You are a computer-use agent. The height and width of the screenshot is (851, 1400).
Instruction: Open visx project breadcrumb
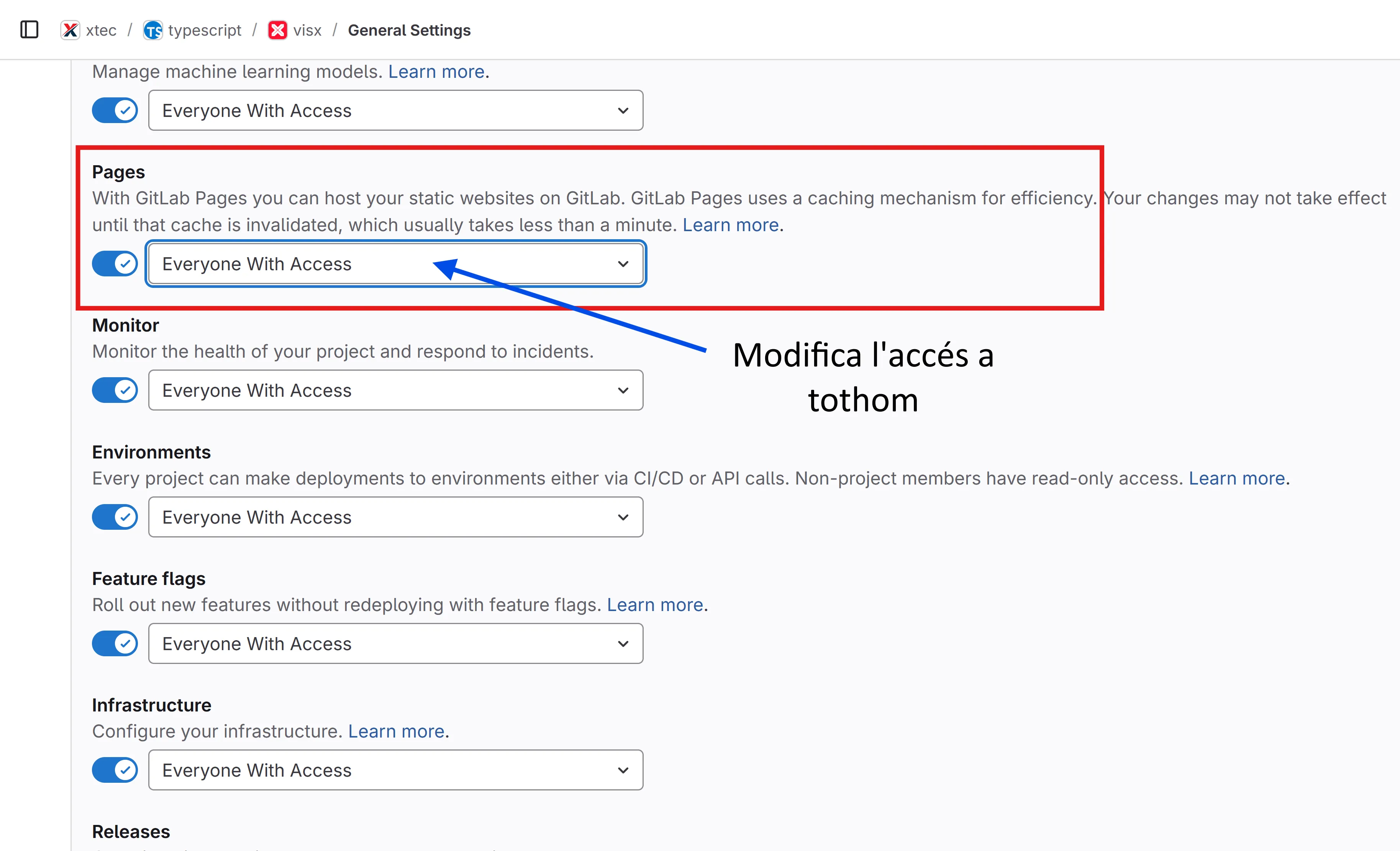(307, 30)
